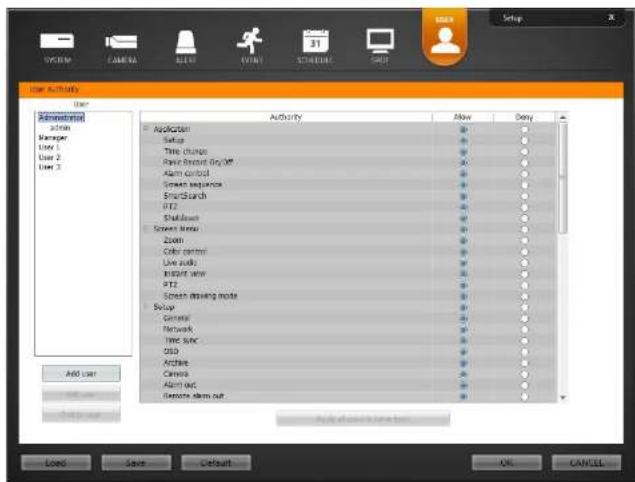Select the SmartSearch row
The image size is (635, 482).
point(348,196)
